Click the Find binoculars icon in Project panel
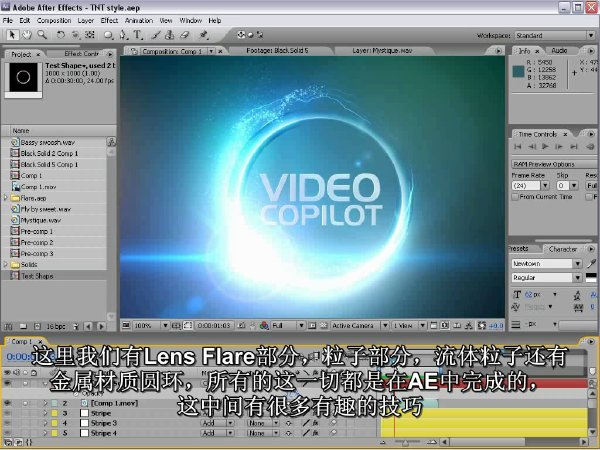The image size is (600, 450). (8, 326)
